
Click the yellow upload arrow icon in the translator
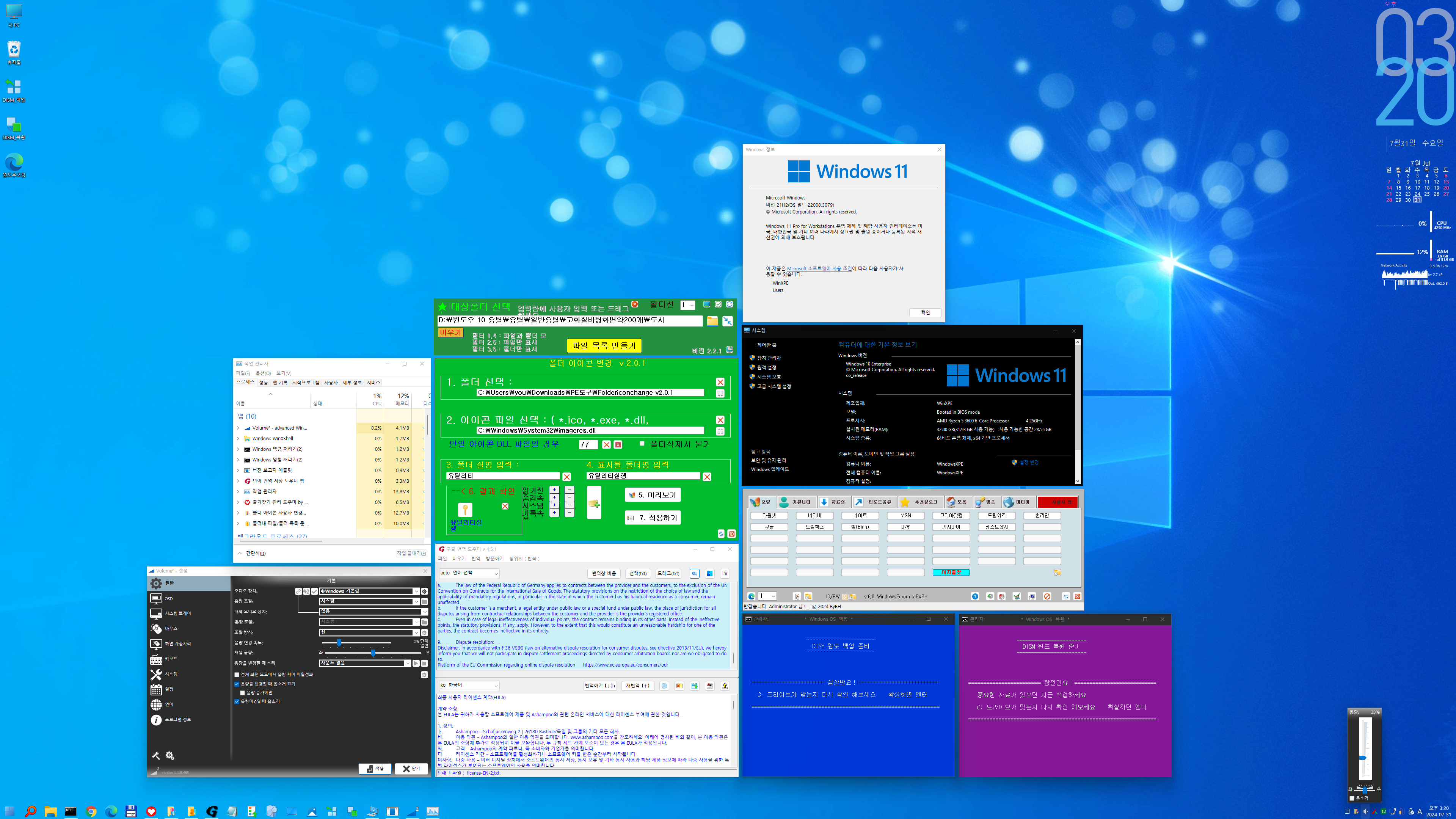pos(725,686)
